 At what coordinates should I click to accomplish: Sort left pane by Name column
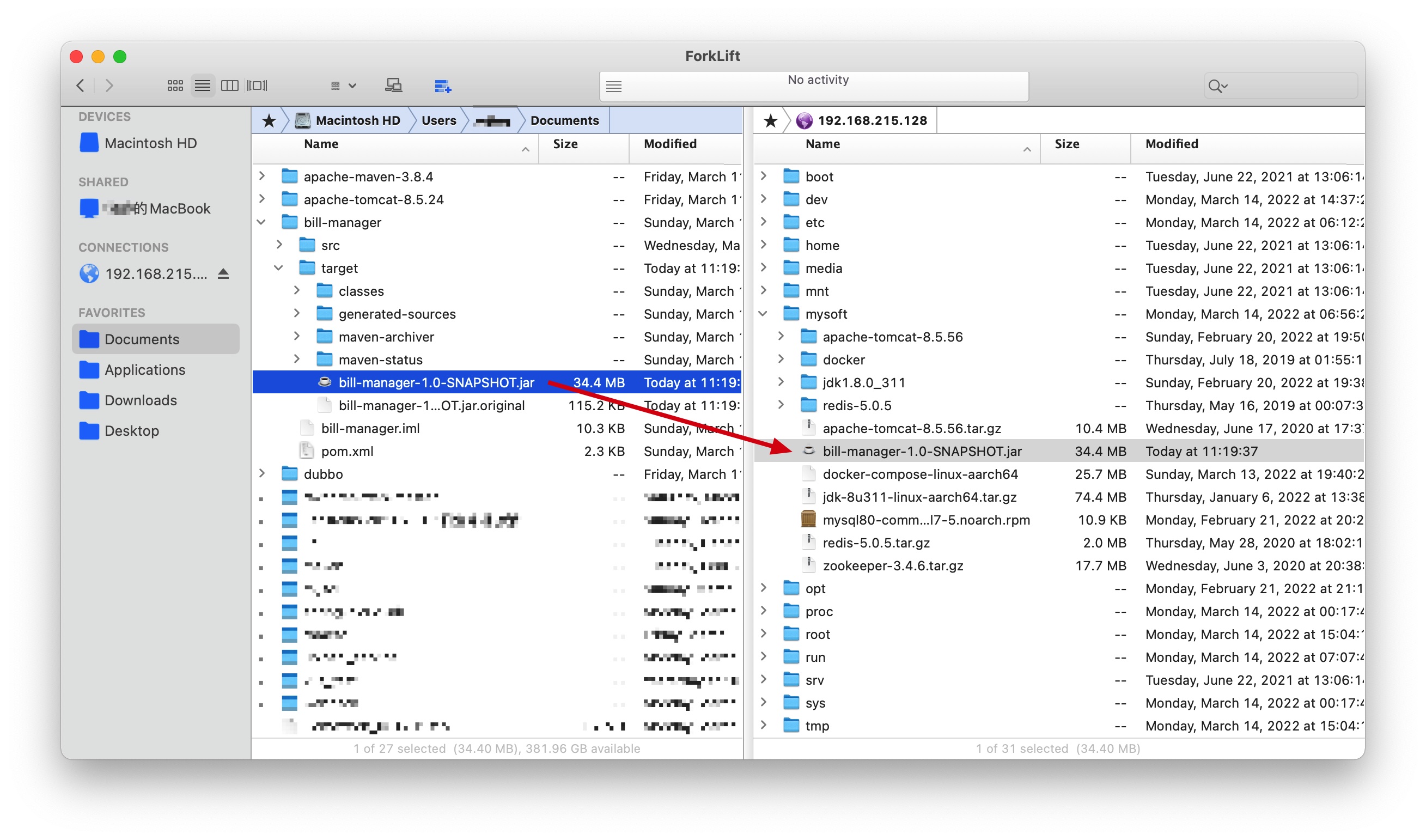(x=395, y=148)
